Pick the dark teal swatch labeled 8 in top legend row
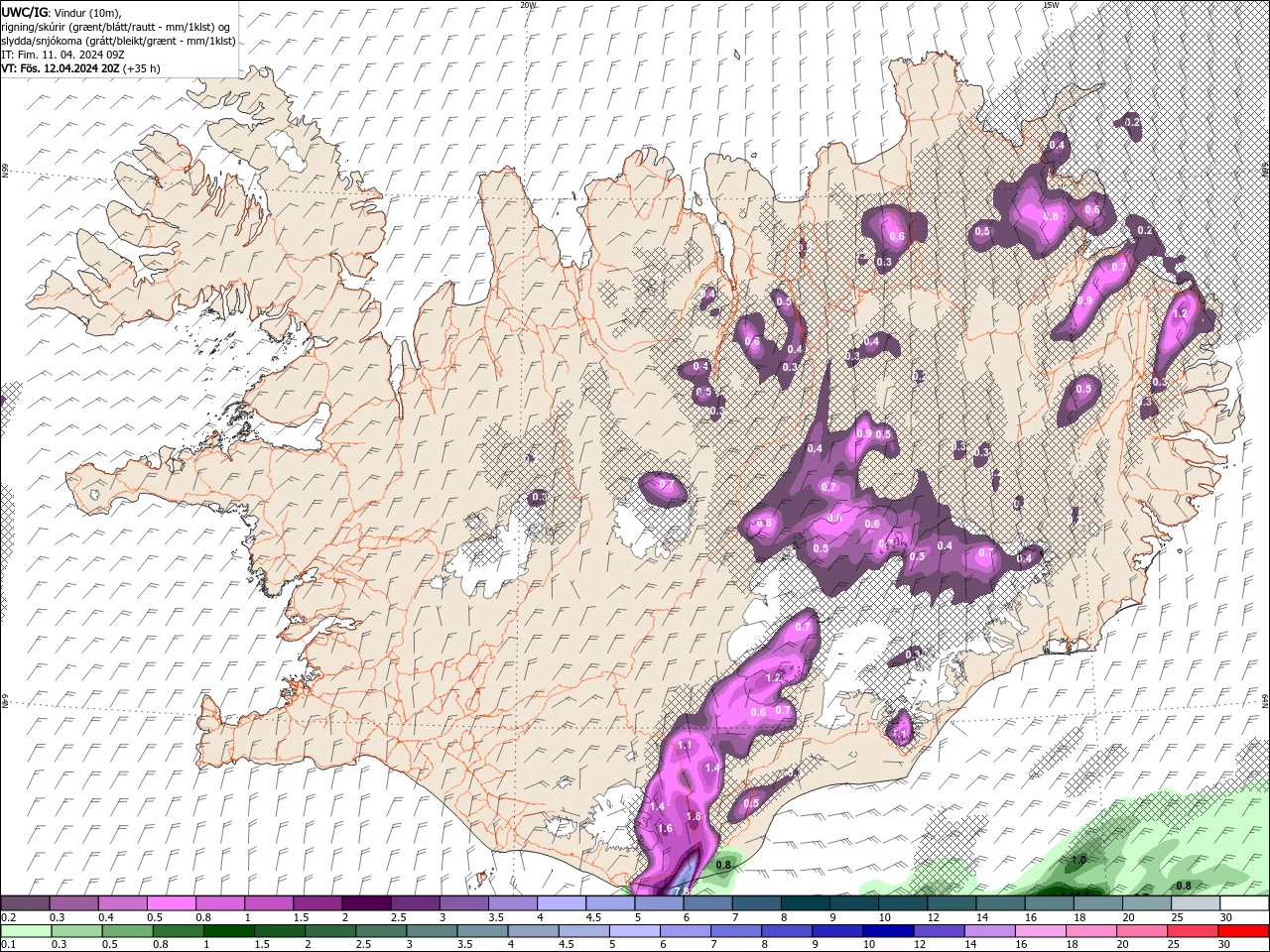Image resolution: width=1270 pixels, height=952 pixels. click(x=805, y=902)
